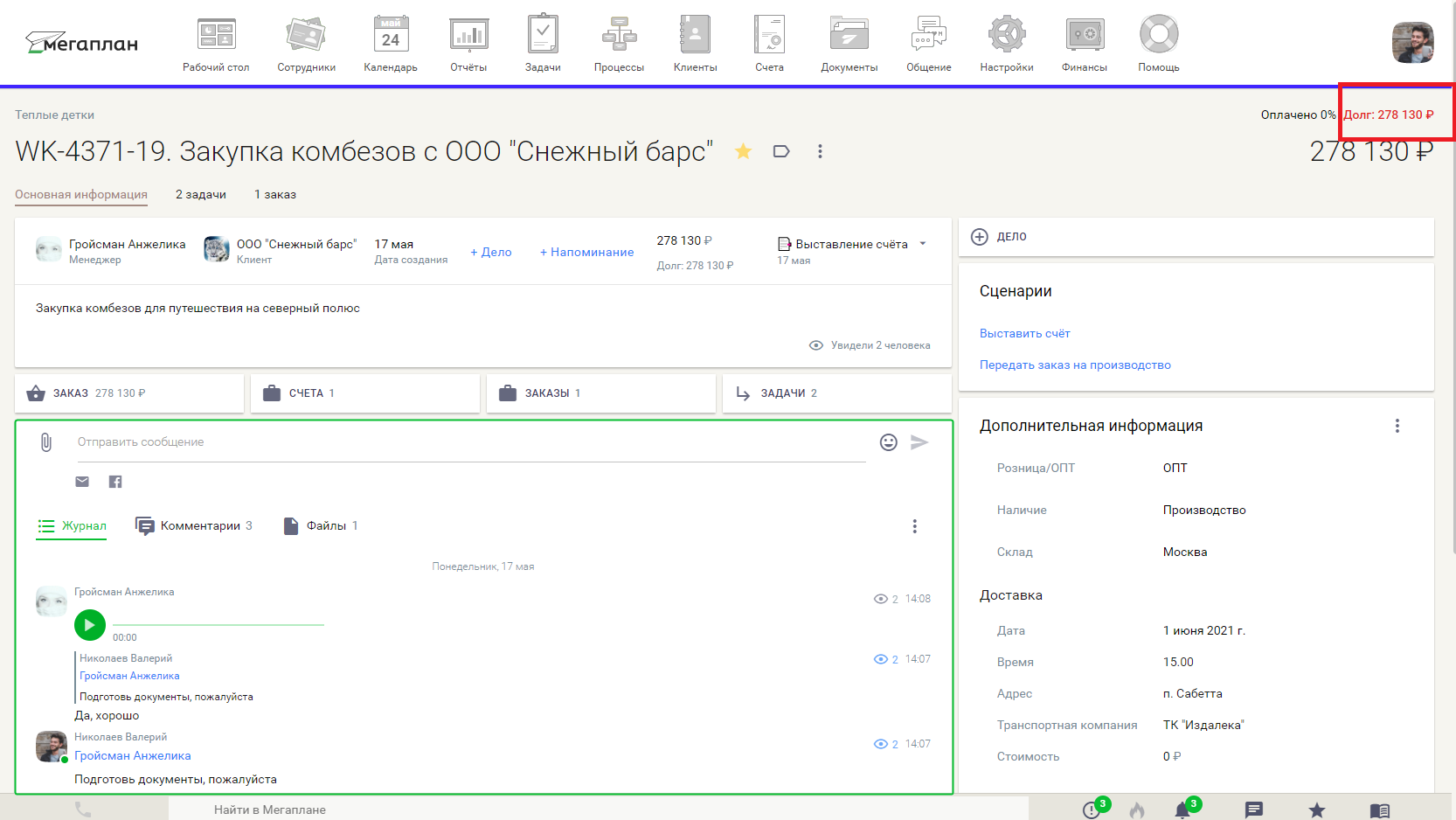Add a new ДЕЛО via plus icon
The height and width of the screenshot is (820, 1456).
coord(980,237)
